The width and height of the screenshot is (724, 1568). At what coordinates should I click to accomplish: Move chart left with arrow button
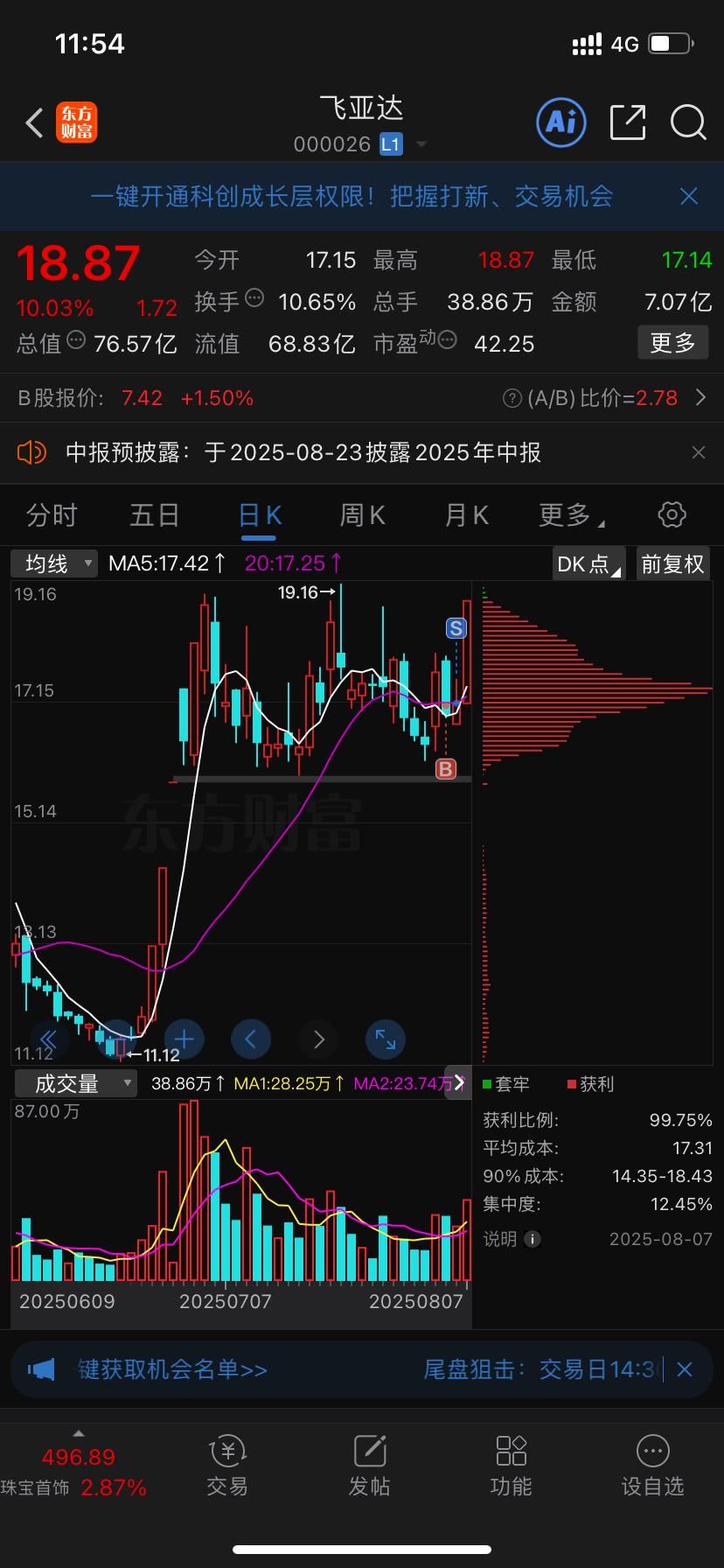pos(251,1039)
